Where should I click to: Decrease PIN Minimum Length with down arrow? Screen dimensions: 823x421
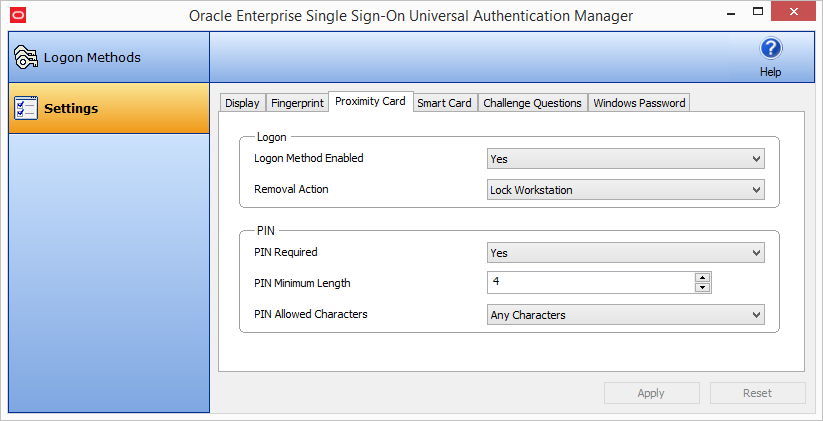pos(703,288)
